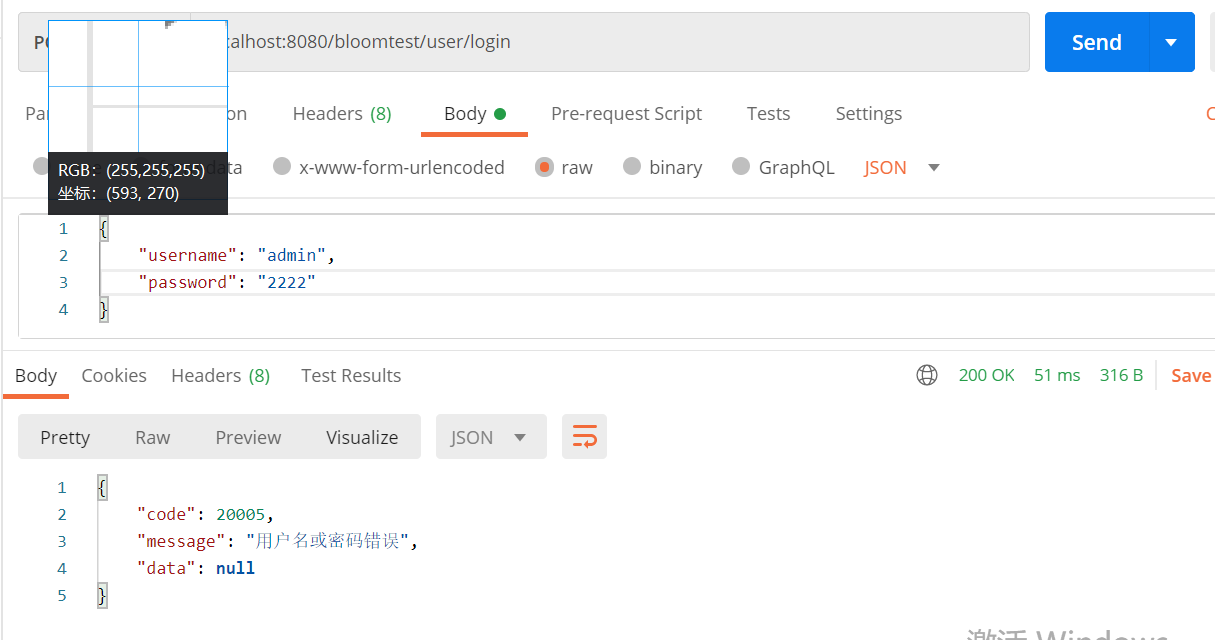Click the globe network information icon
This screenshot has width=1215, height=640.
927,375
